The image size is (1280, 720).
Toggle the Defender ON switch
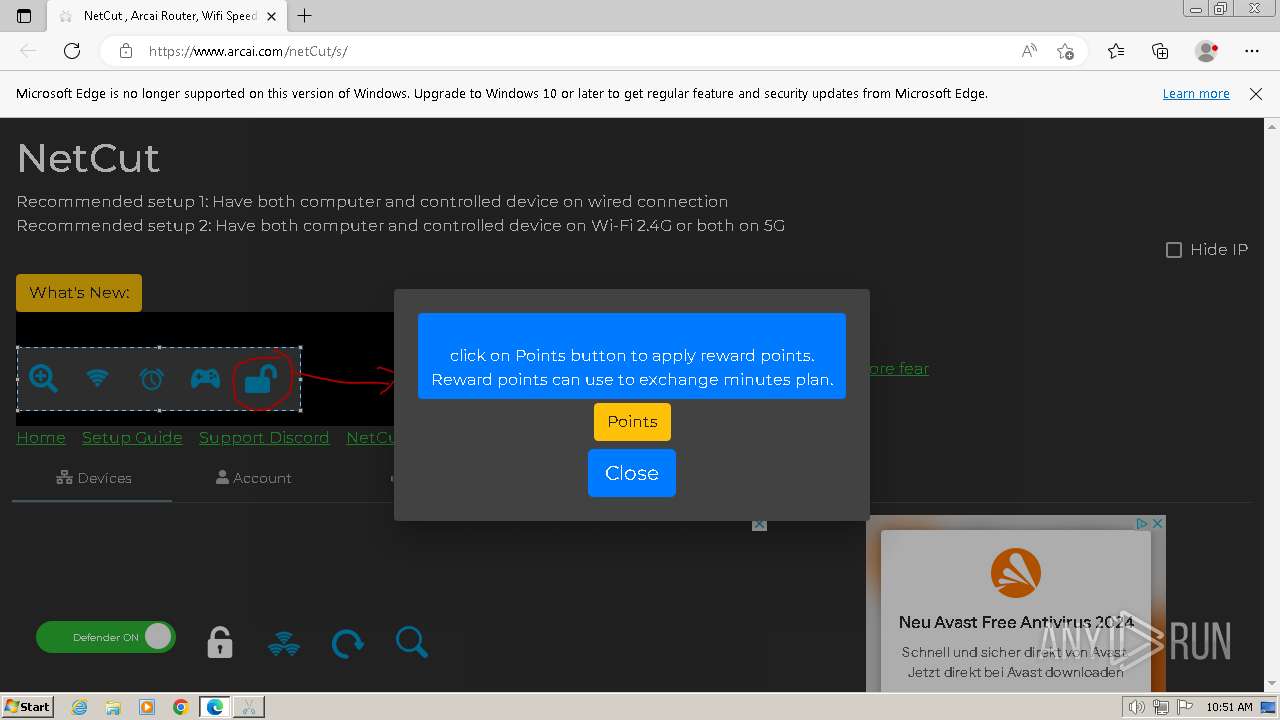pos(106,637)
